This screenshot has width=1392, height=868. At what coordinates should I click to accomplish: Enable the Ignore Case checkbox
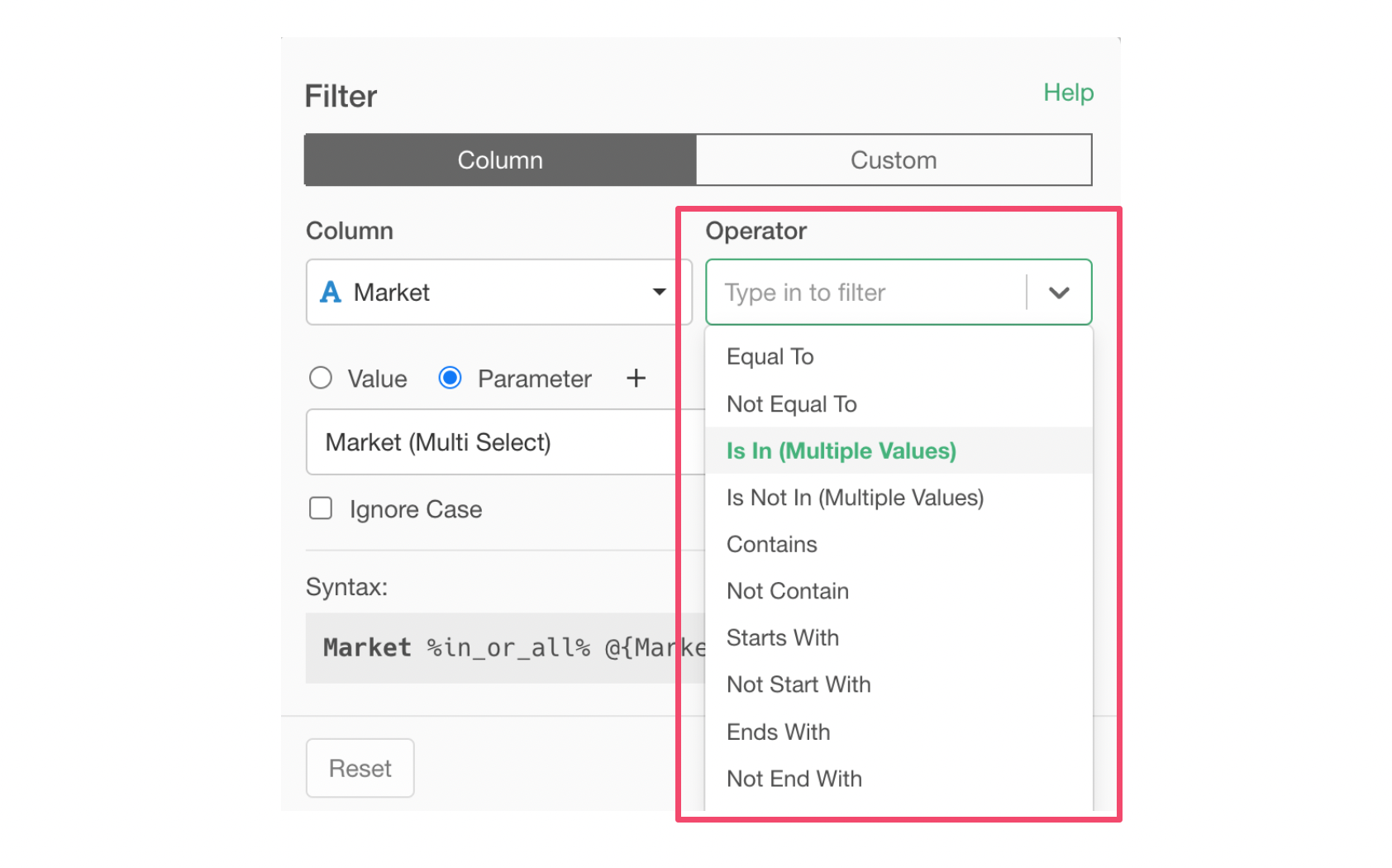pos(321,508)
